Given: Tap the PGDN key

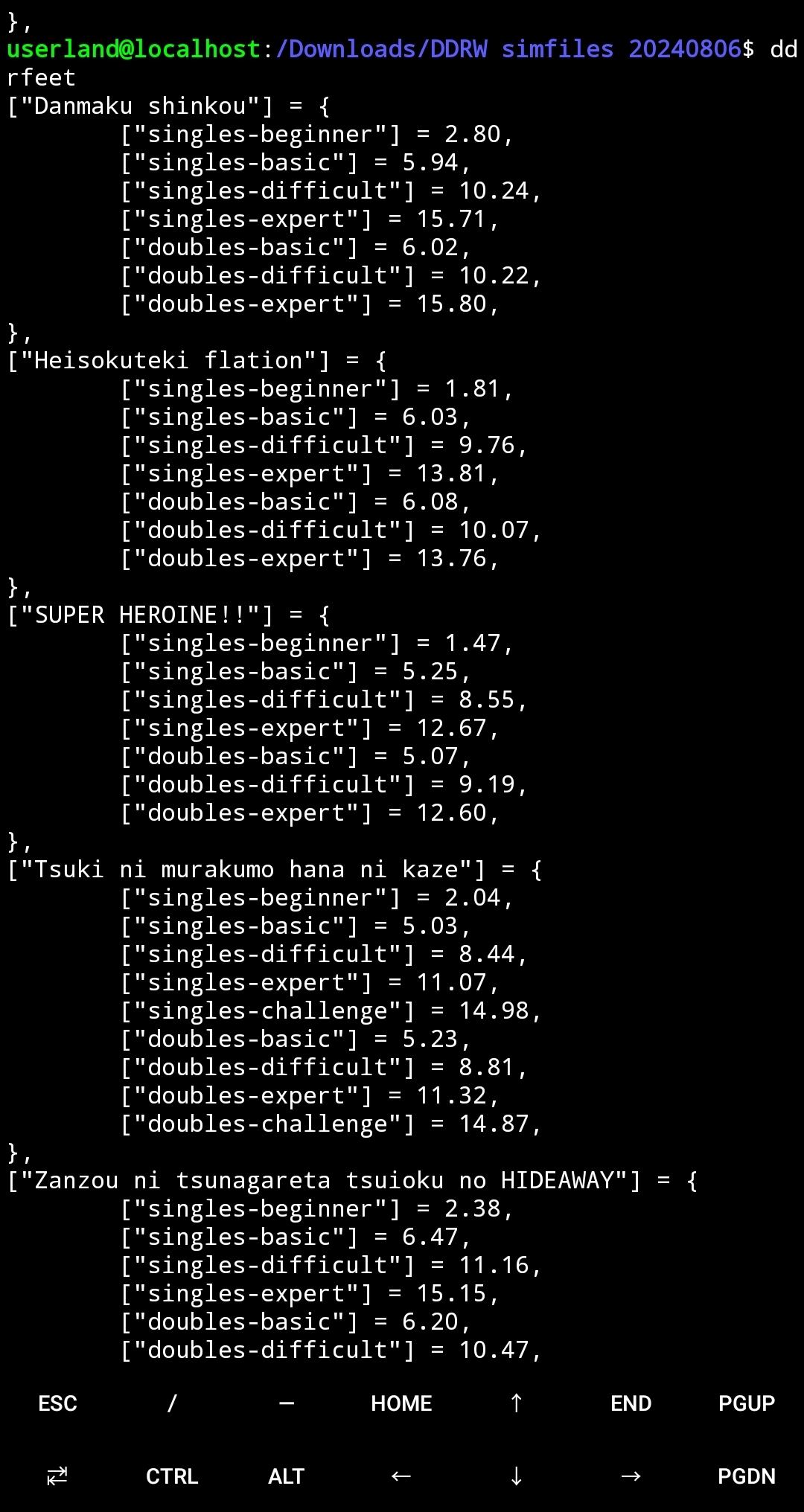Looking at the screenshot, I should (x=746, y=1476).
